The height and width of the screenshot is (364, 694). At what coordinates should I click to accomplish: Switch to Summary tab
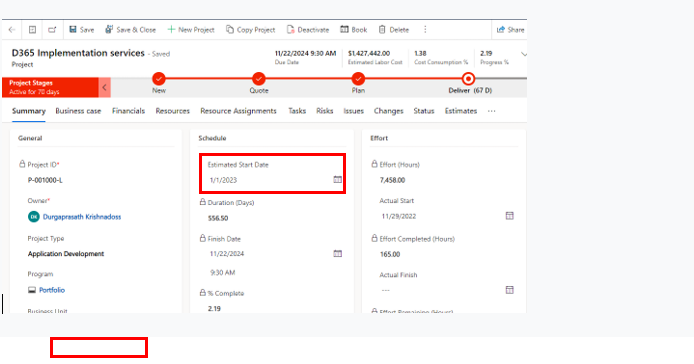coord(29,111)
